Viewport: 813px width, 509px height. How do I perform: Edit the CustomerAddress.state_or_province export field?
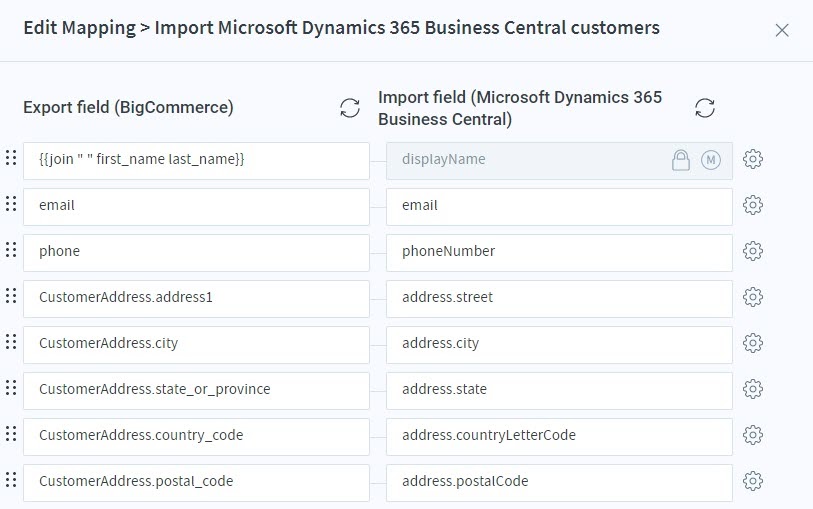tap(196, 391)
